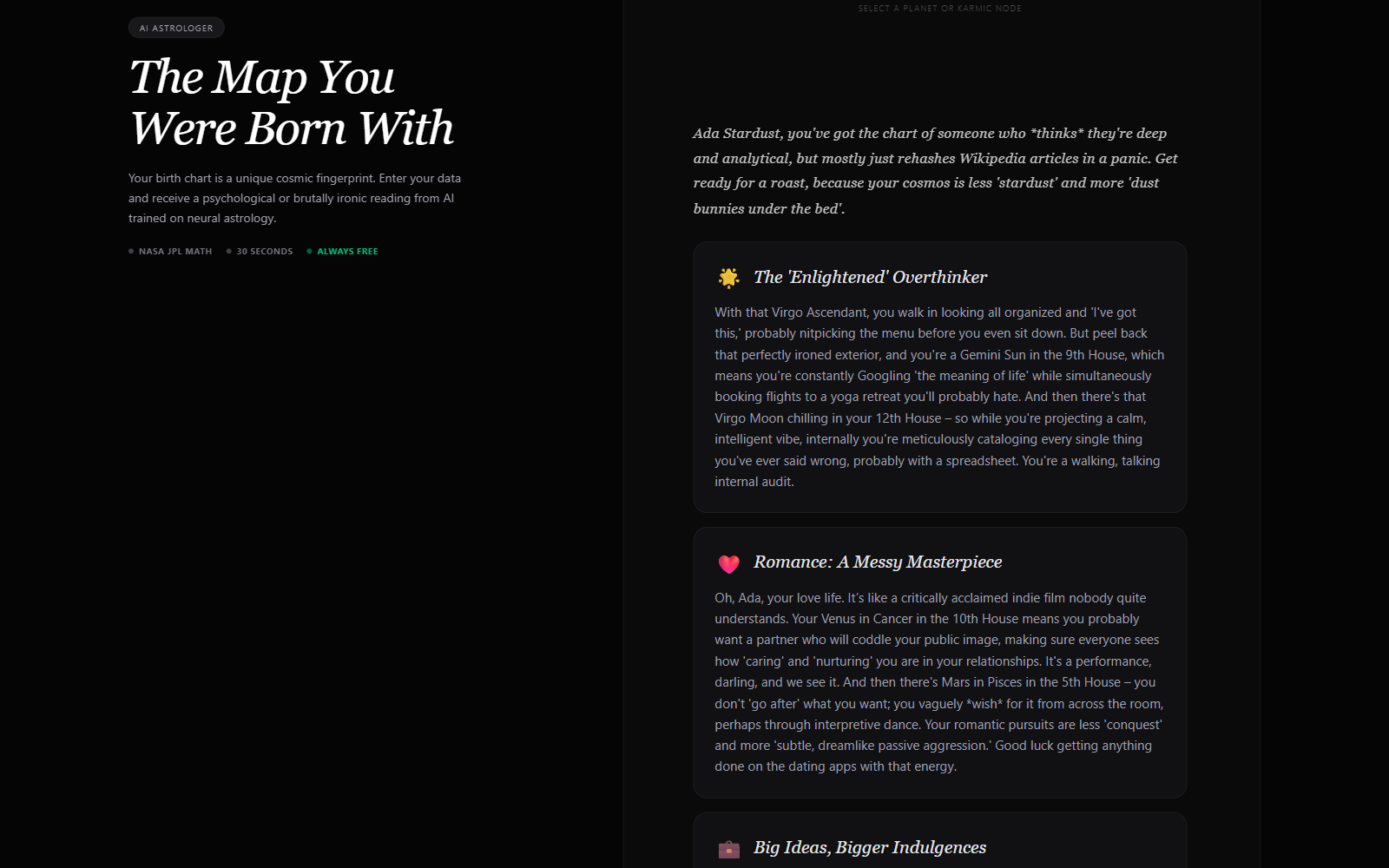Click The Map You Were Born With heading

(292, 102)
